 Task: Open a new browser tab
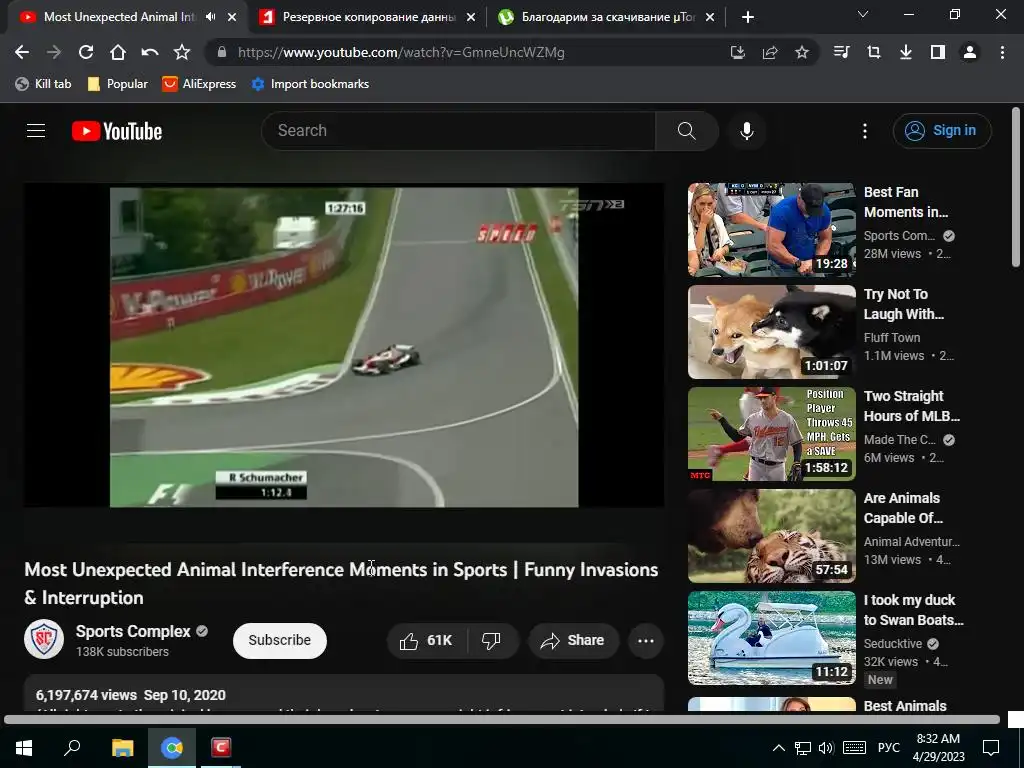748,17
